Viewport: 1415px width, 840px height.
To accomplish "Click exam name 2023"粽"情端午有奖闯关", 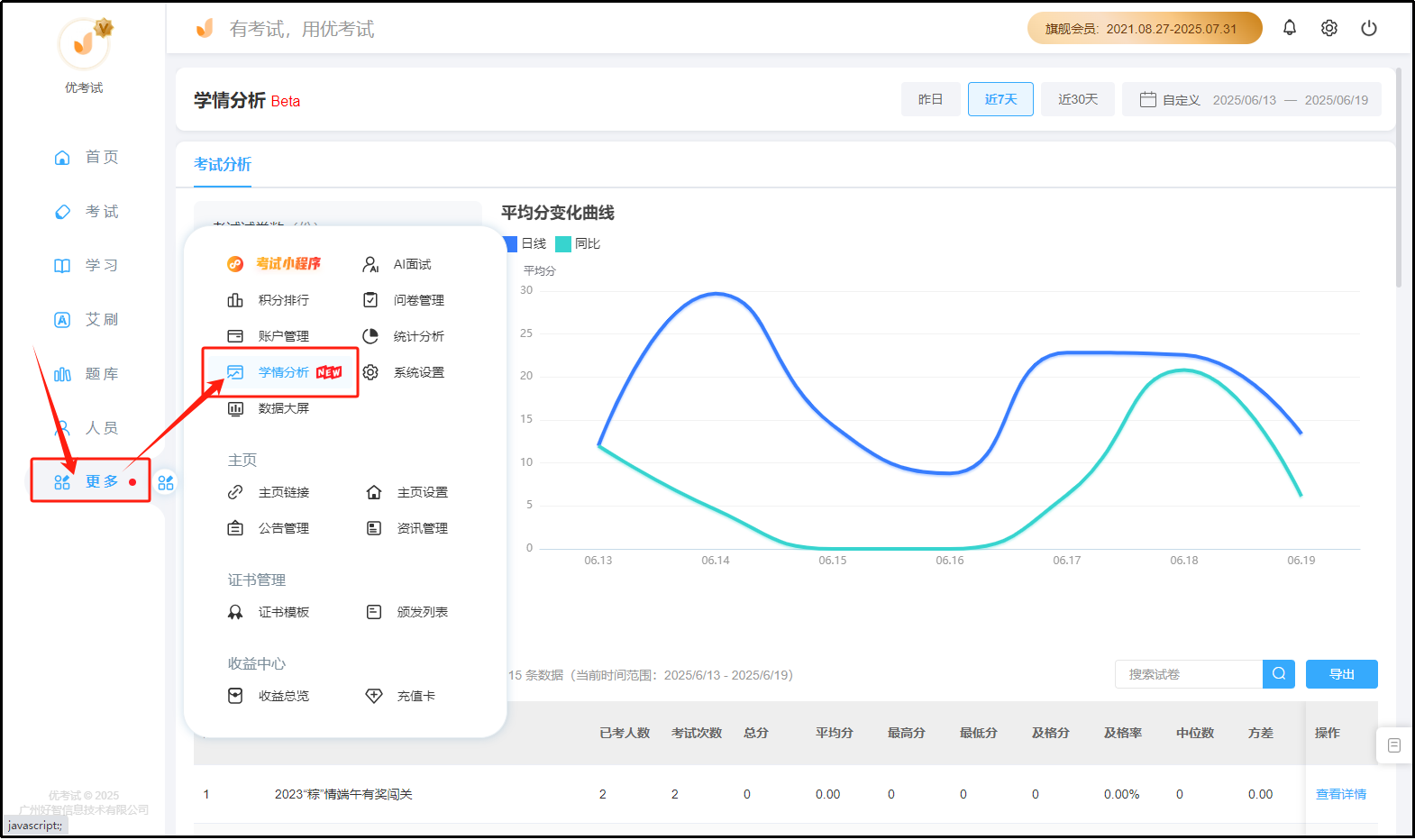I will (x=343, y=794).
